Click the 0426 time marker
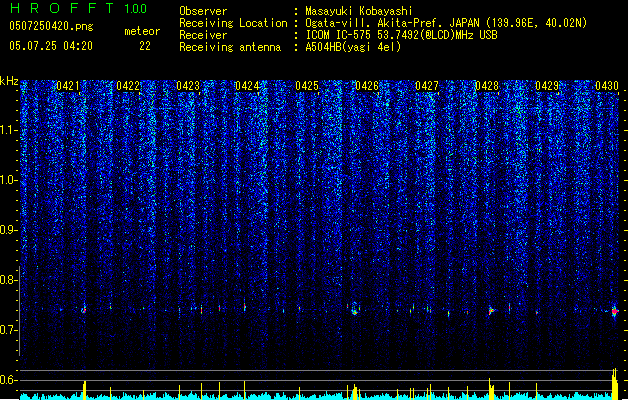 click(367, 86)
